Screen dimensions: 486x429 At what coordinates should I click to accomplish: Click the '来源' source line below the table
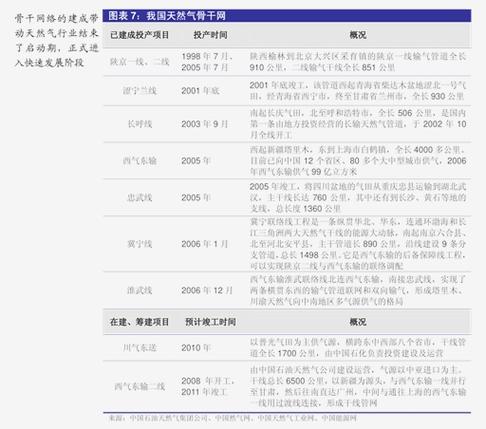[x=233, y=418]
